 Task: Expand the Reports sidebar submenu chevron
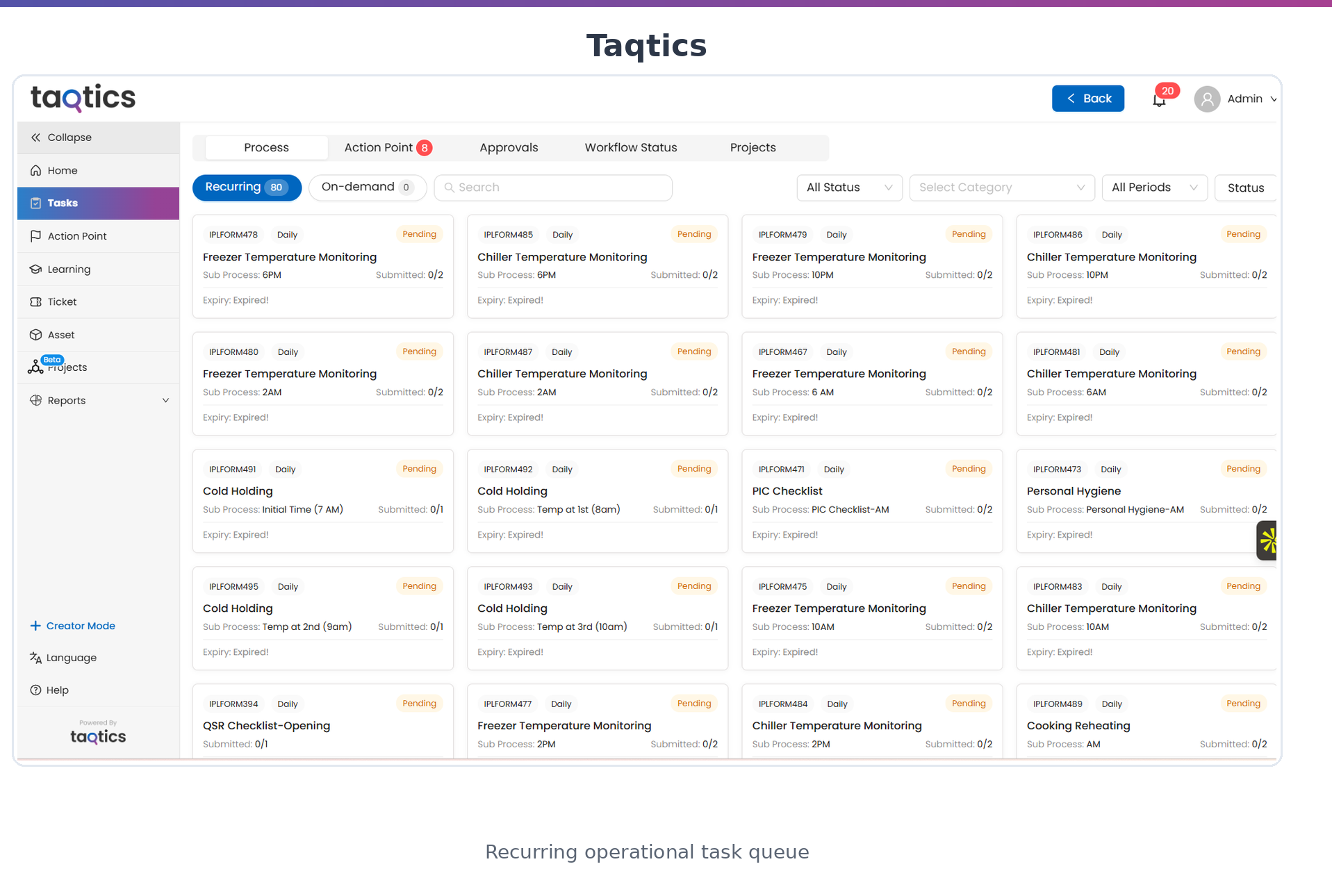click(165, 400)
